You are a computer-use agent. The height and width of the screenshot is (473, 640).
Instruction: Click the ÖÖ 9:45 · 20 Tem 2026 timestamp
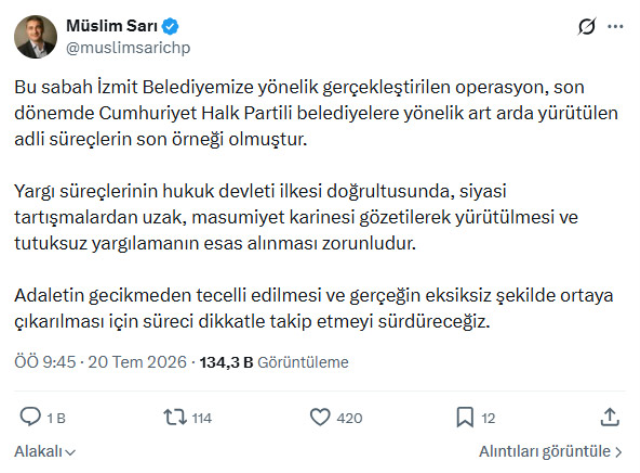[x=100, y=362]
